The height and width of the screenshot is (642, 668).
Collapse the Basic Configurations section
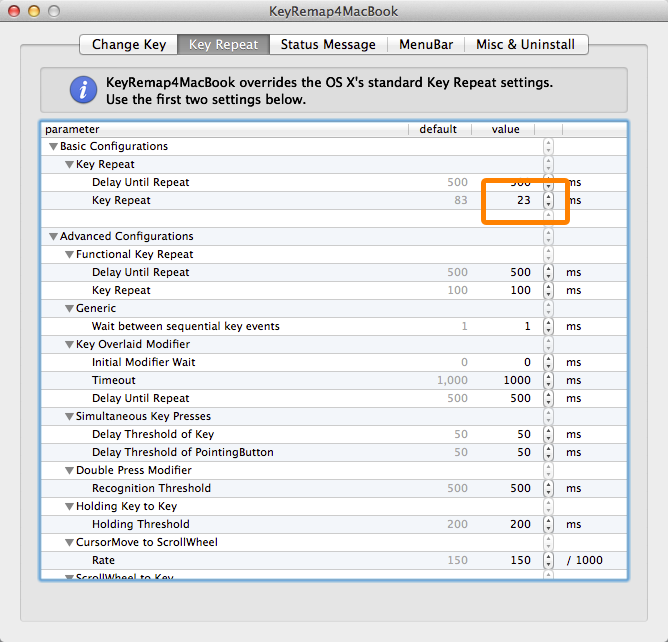53,147
